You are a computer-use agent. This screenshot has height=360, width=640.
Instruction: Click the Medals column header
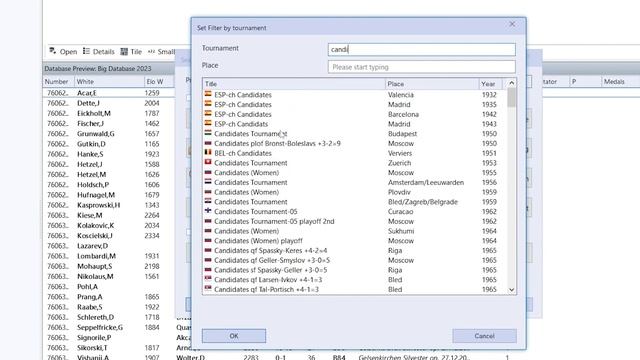click(620, 82)
